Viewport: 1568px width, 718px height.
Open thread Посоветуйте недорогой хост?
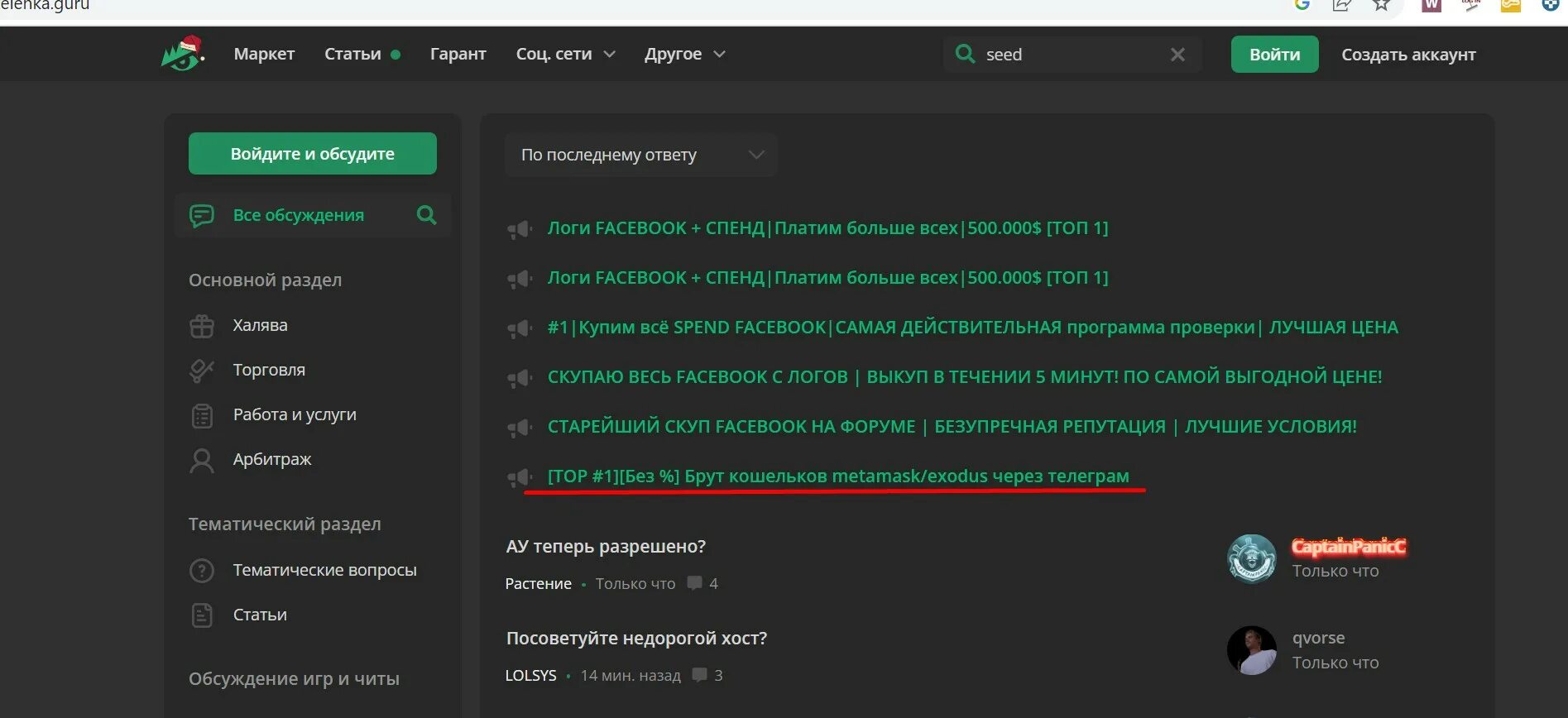pos(636,639)
